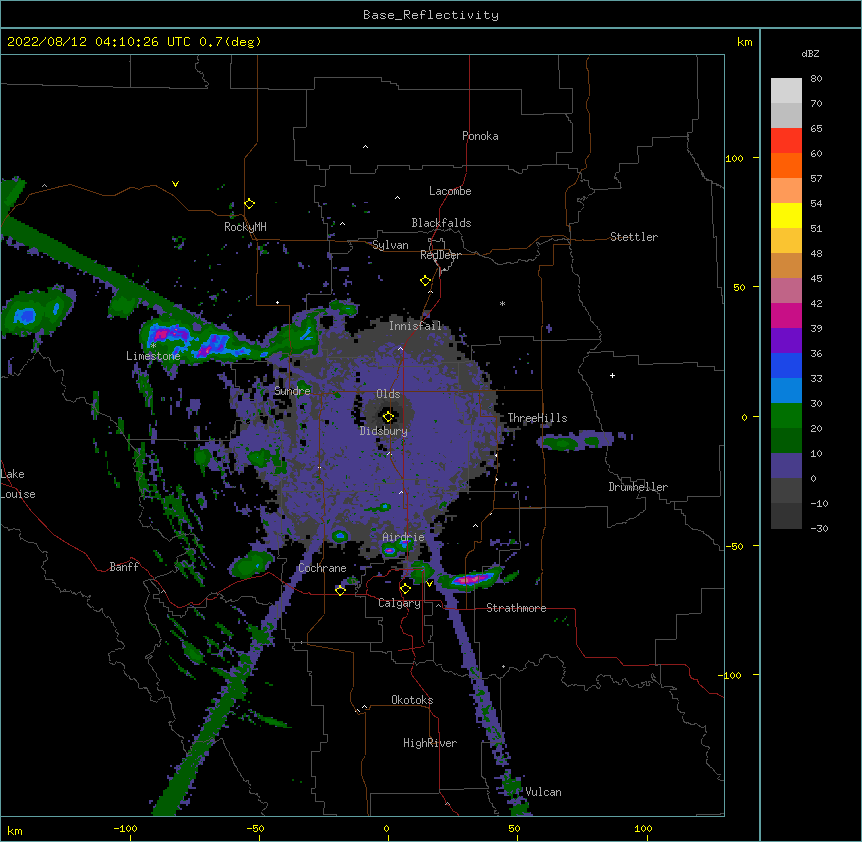Click the Strathmore city label
This screenshot has width=862, height=842.
click(516, 608)
